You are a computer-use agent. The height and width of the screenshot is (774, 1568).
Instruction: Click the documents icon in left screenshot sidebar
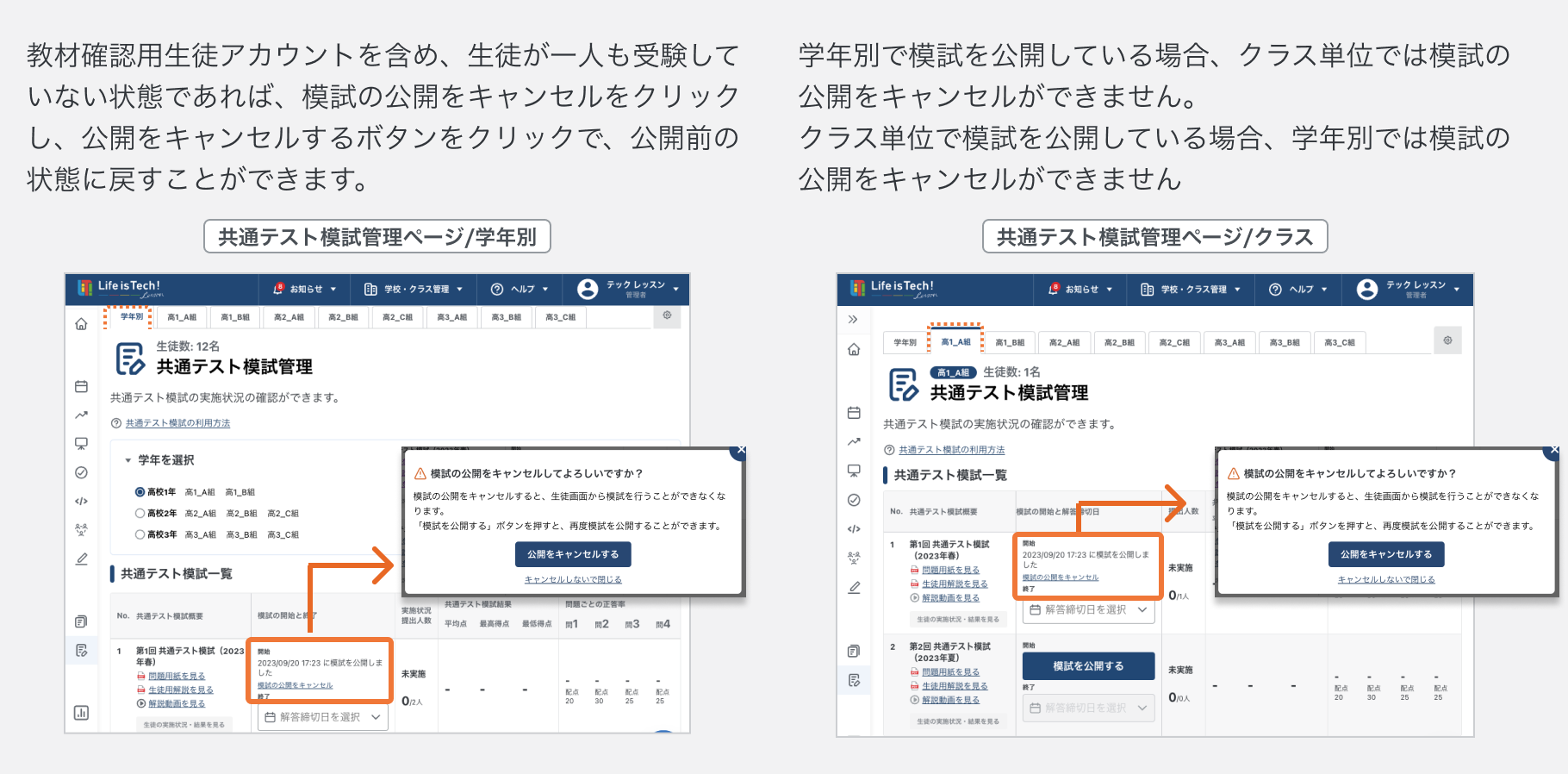pyautogui.click(x=81, y=621)
